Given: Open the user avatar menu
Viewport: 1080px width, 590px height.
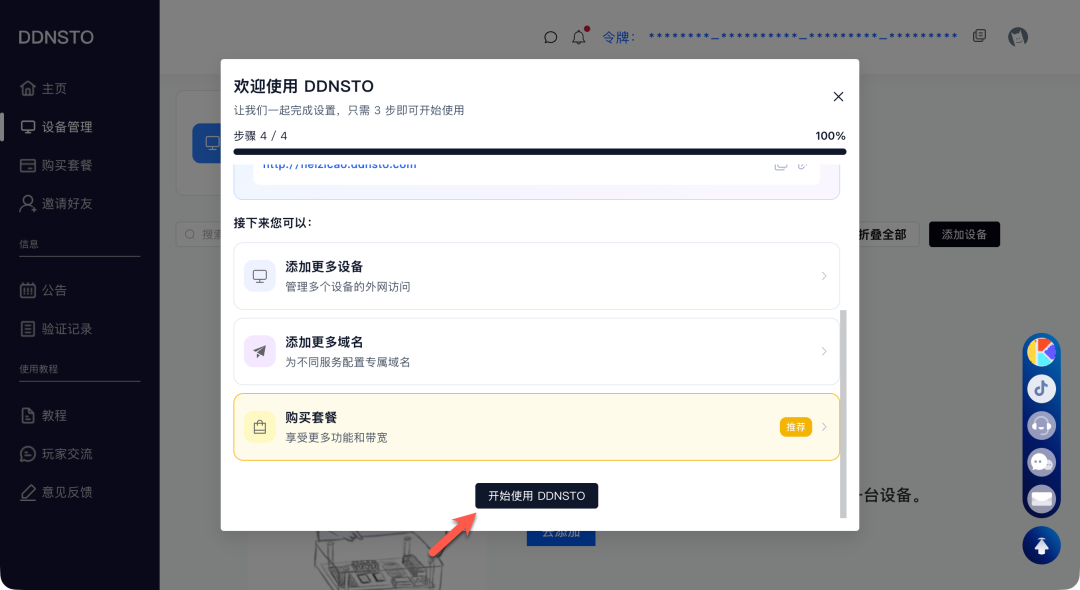Looking at the screenshot, I should (1018, 36).
